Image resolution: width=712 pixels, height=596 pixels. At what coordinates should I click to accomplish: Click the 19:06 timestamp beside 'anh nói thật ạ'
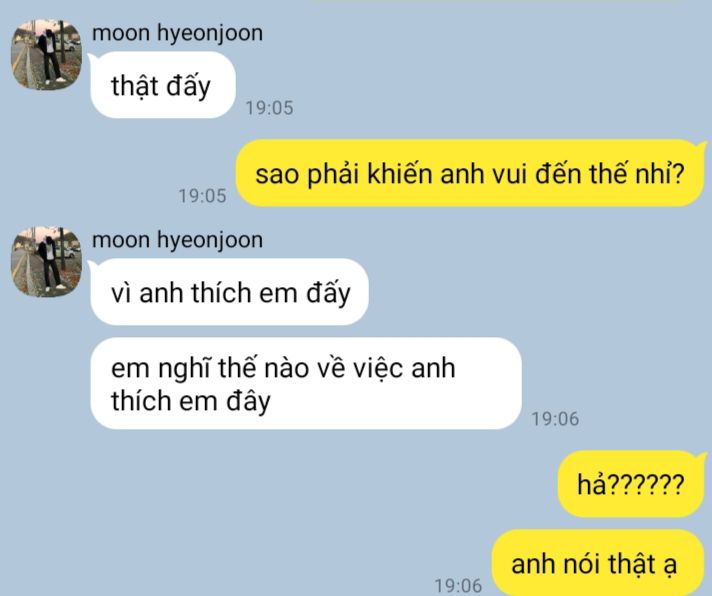point(458,586)
